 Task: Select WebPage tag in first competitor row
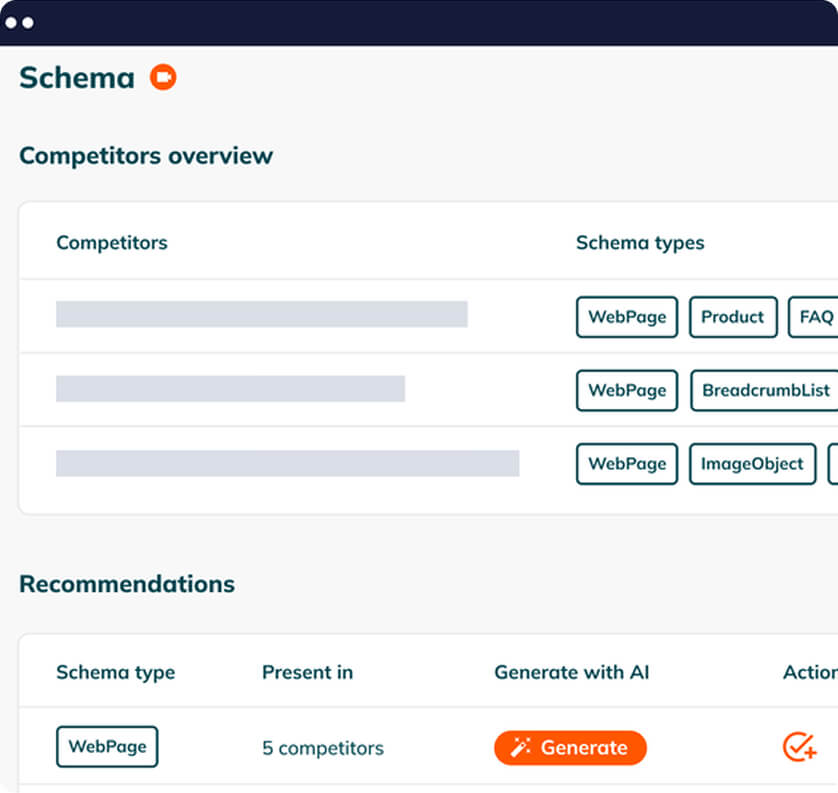(627, 317)
